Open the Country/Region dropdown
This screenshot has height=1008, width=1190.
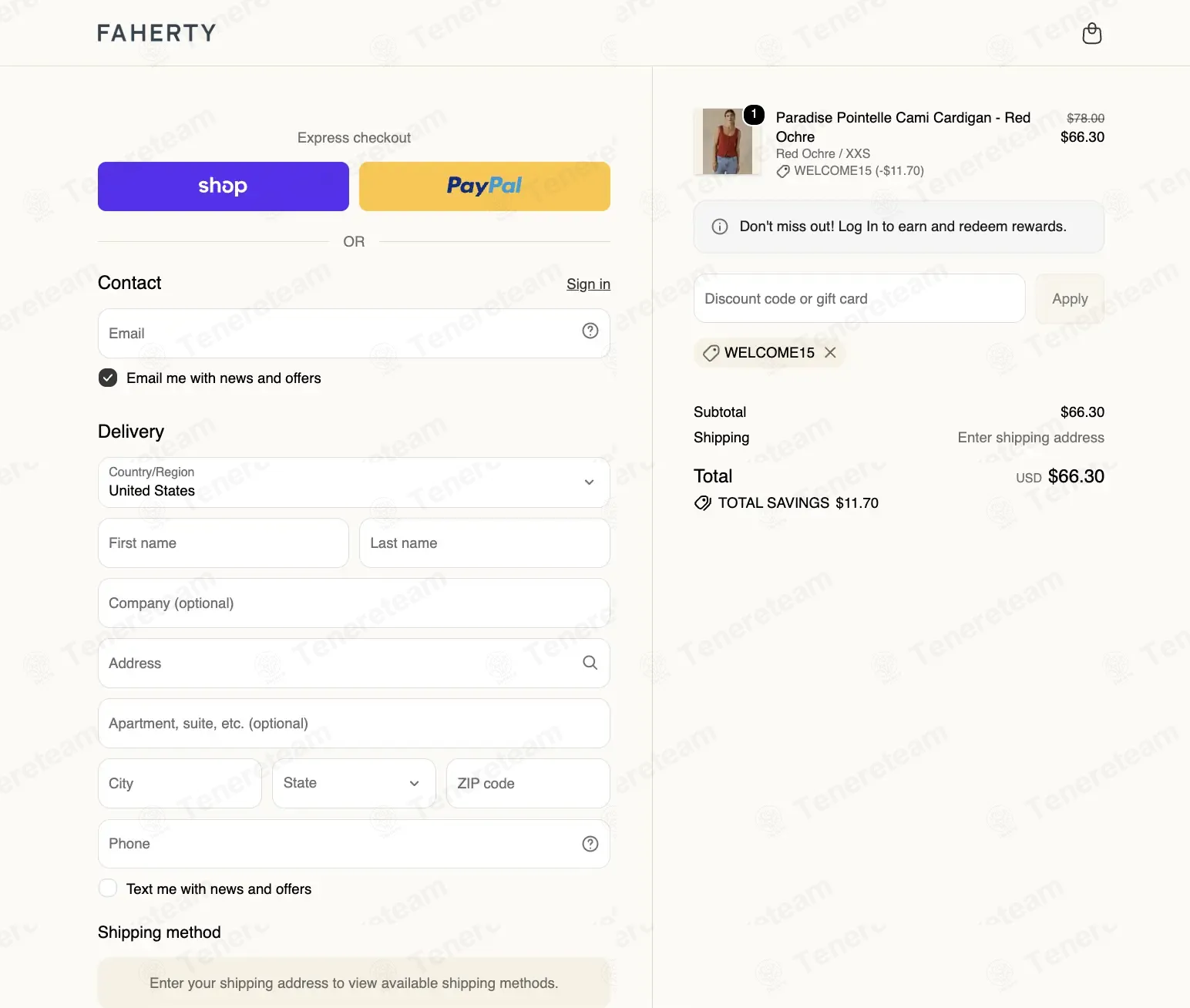pos(354,482)
